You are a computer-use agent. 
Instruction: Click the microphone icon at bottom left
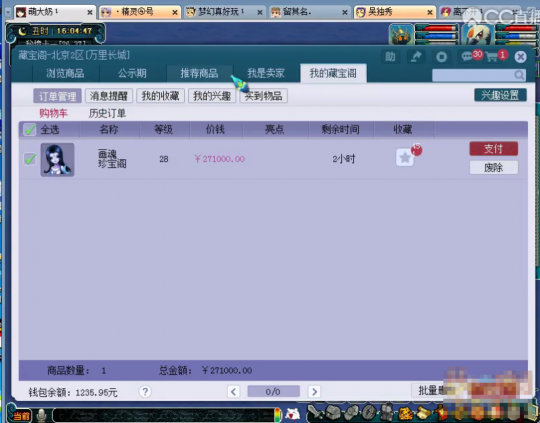tap(41, 415)
